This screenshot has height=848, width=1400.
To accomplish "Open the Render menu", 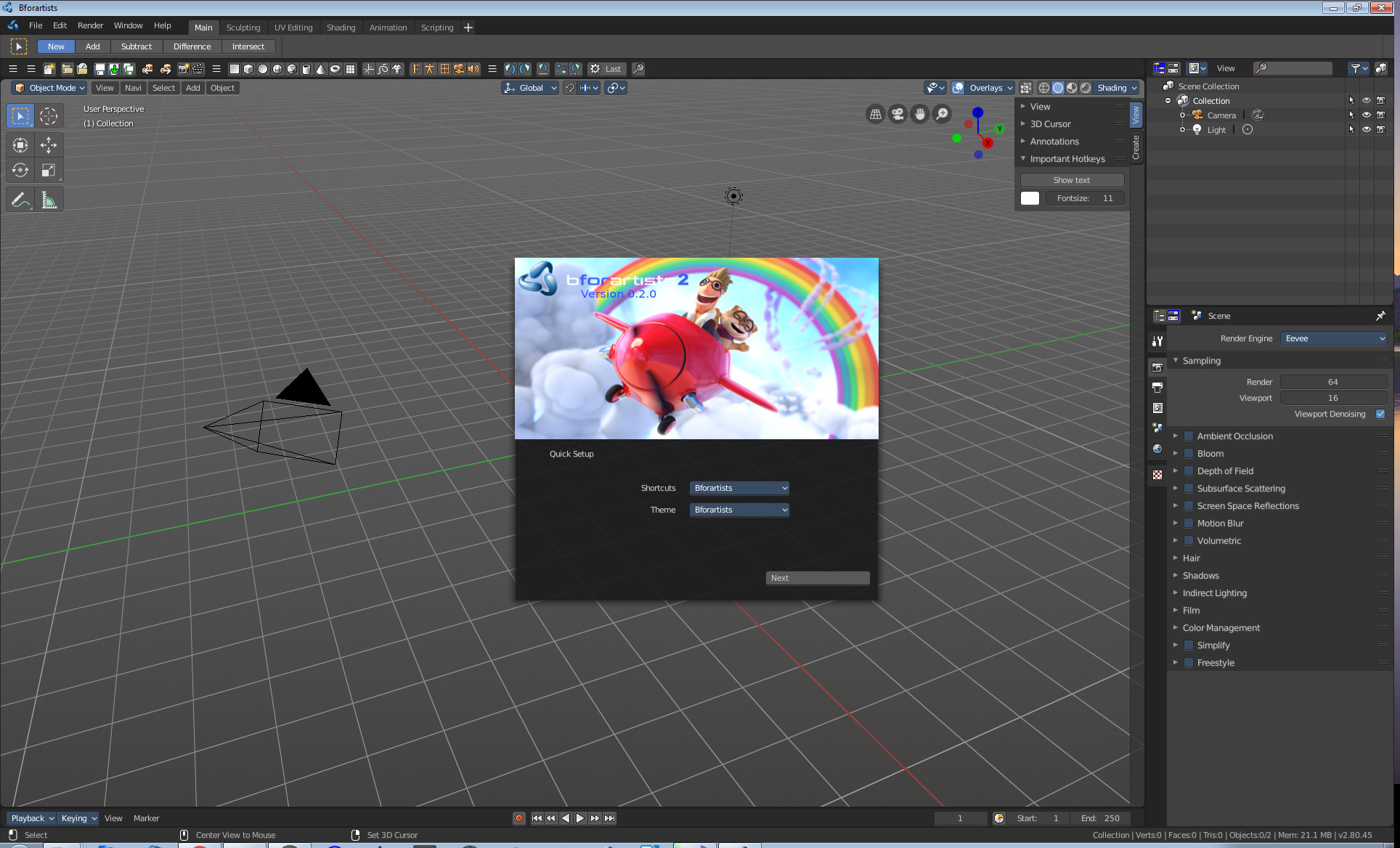I will 90,25.
